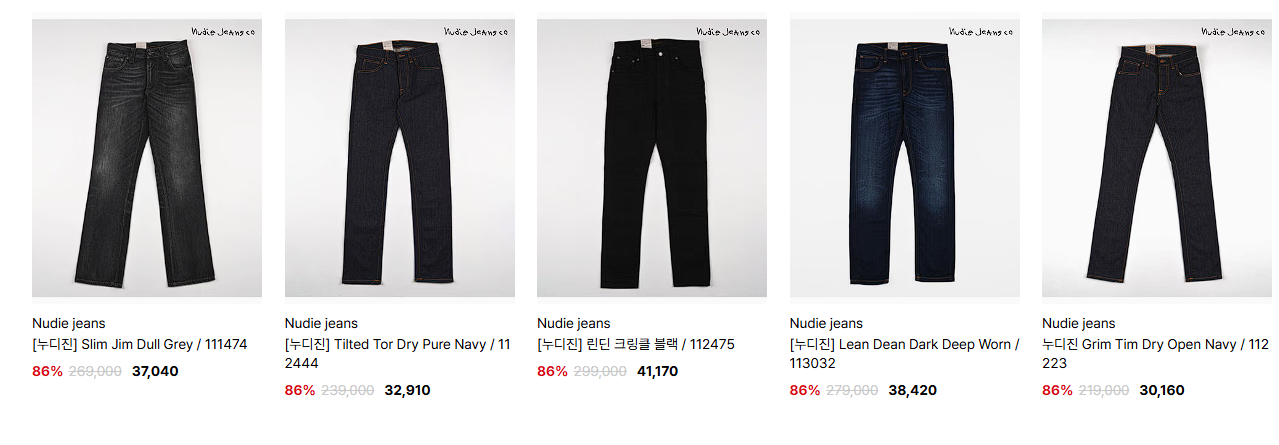Click Nudie jeans brand above 린딘 크링클 블랙
The image size is (1279, 445).
pos(574,323)
